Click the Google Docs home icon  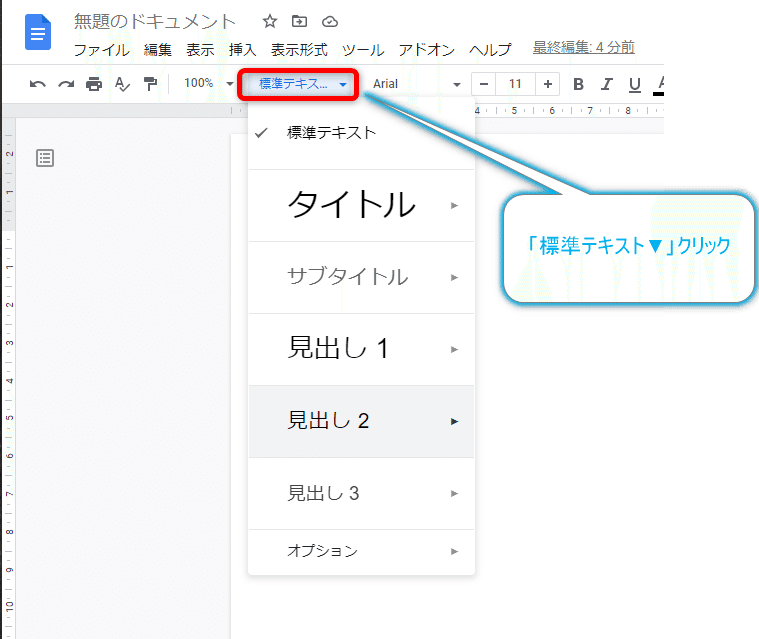click(x=38, y=32)
